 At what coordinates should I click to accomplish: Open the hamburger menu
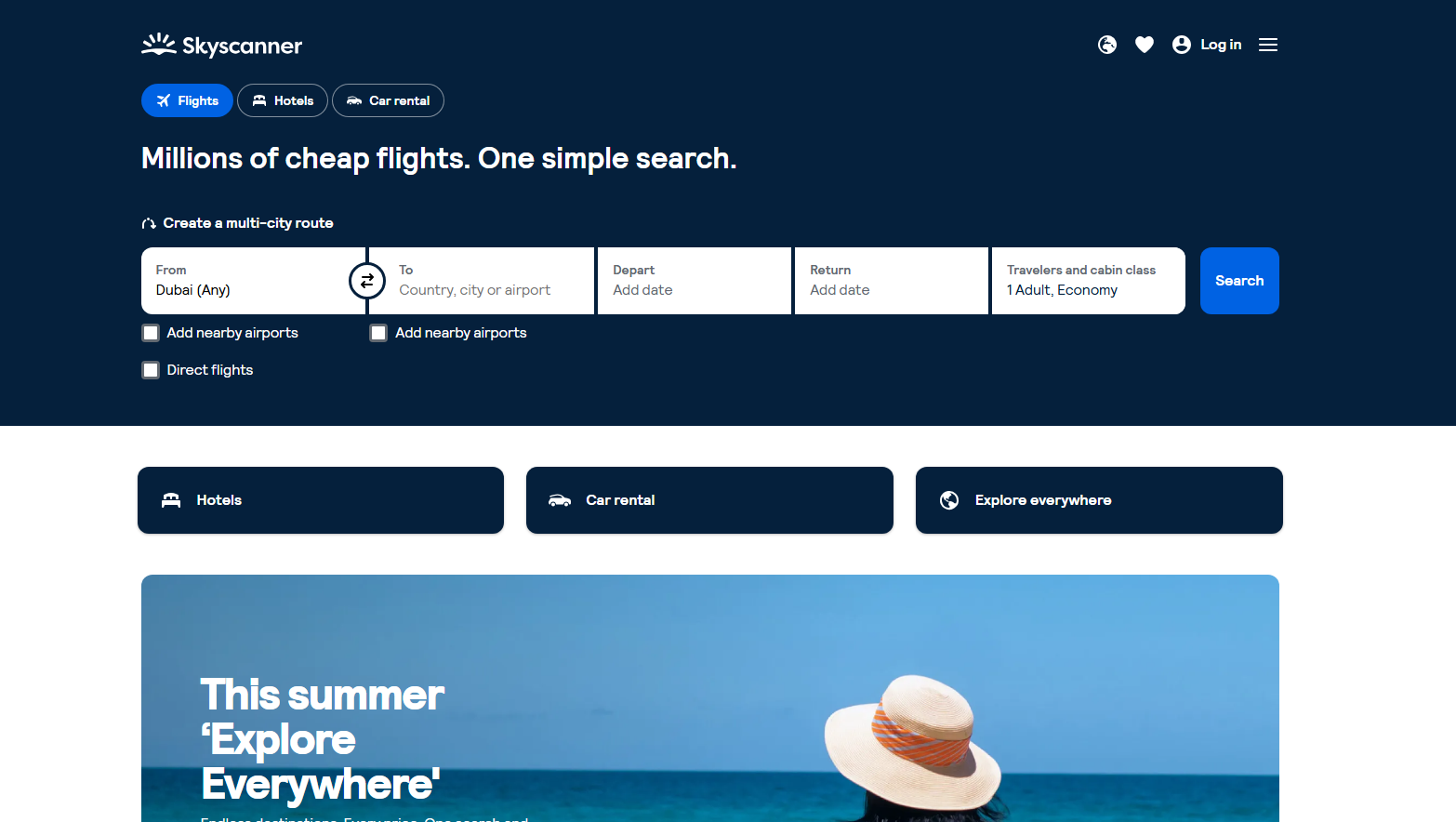pos(1267,45)
